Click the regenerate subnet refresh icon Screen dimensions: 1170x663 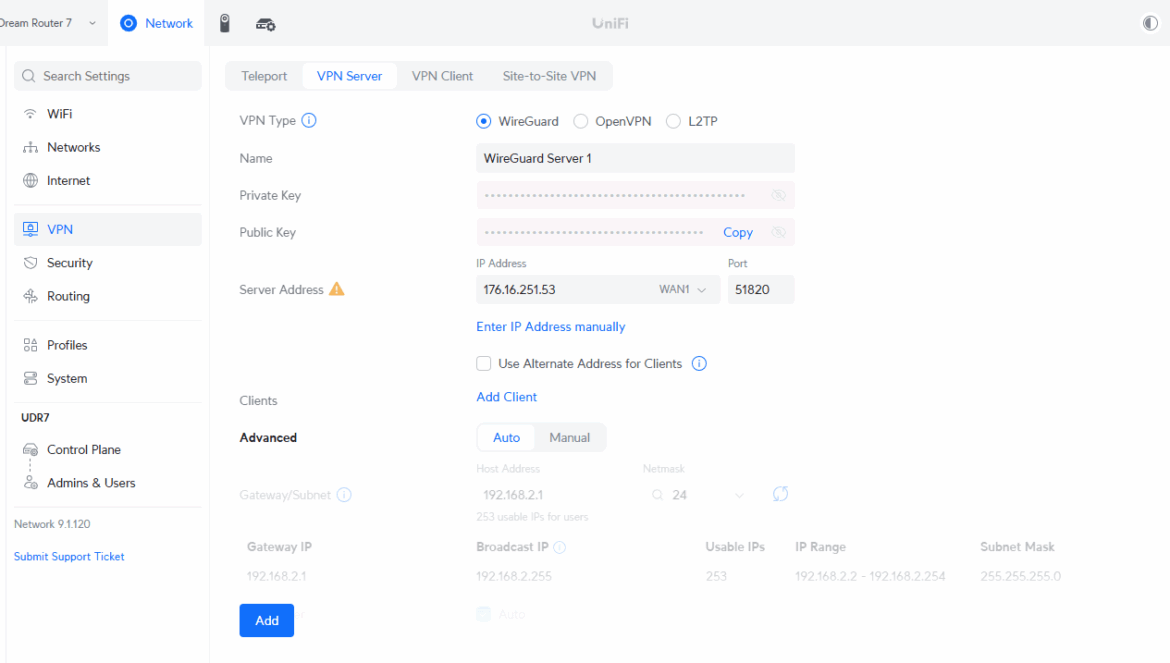[x=780, y=494]
